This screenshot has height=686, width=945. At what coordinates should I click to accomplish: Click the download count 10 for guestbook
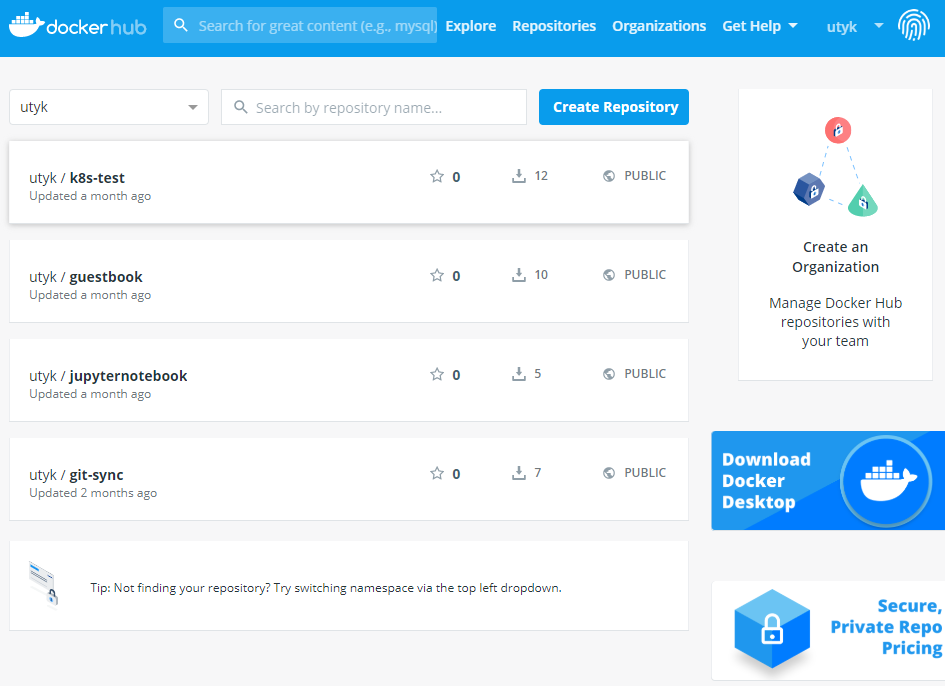[x=541, y=275]
